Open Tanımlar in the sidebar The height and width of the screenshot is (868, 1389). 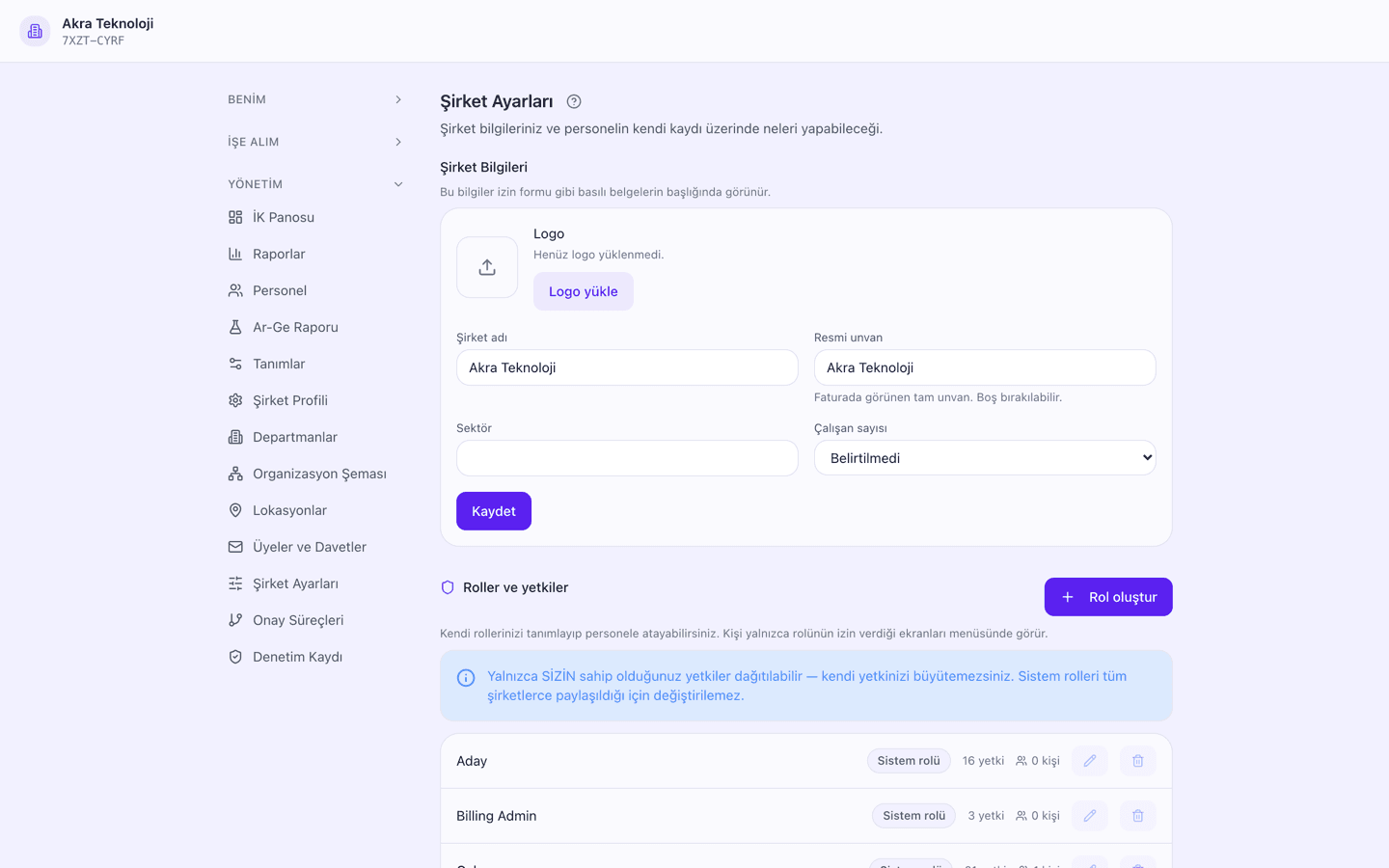316,364
